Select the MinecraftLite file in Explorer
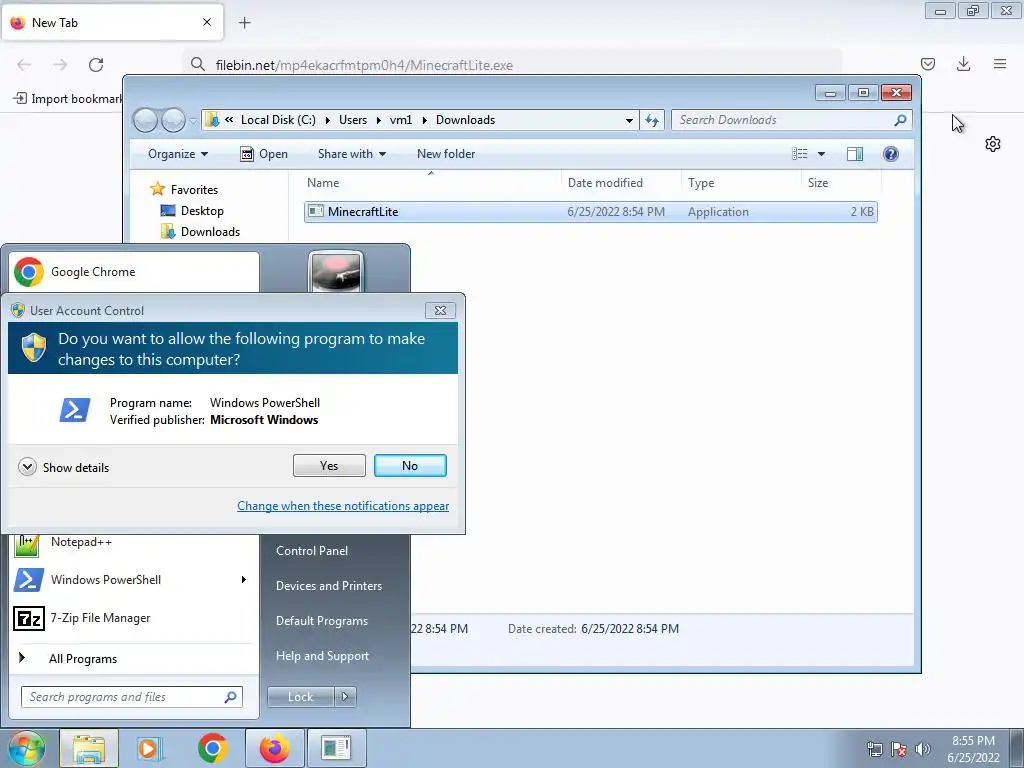 point(590,212)
